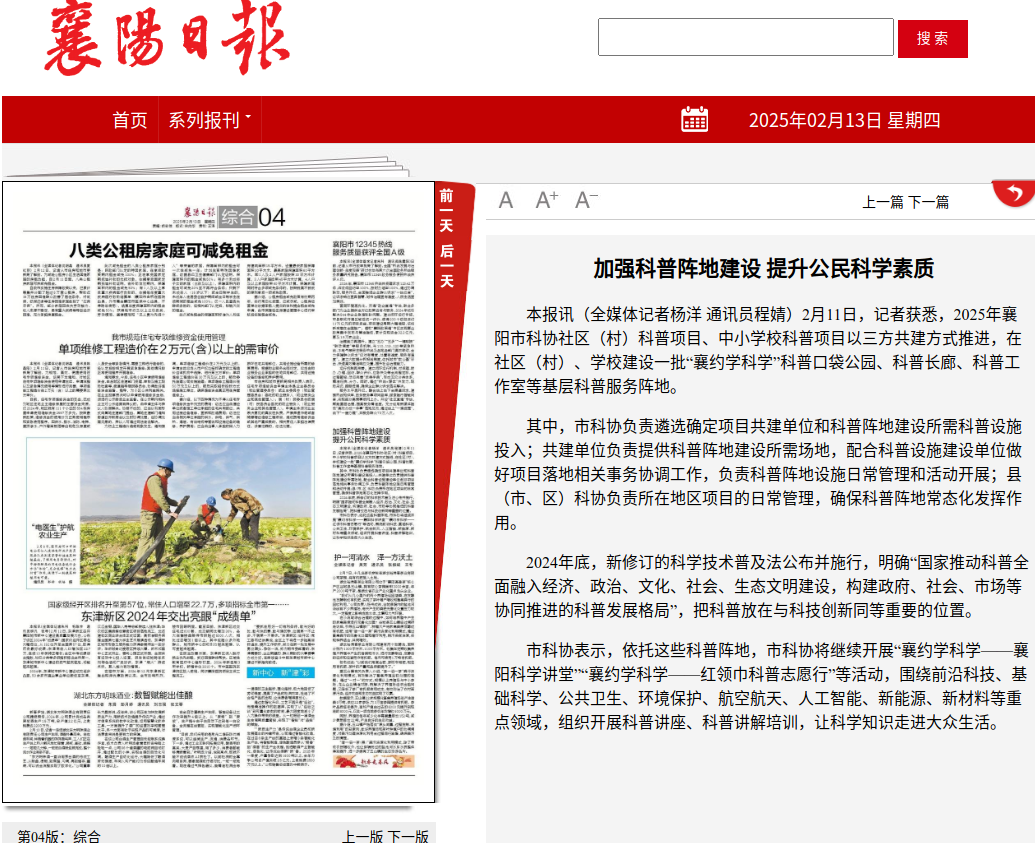
Task: Reset font size with plain A icon
Action: [x=506, y=201]
